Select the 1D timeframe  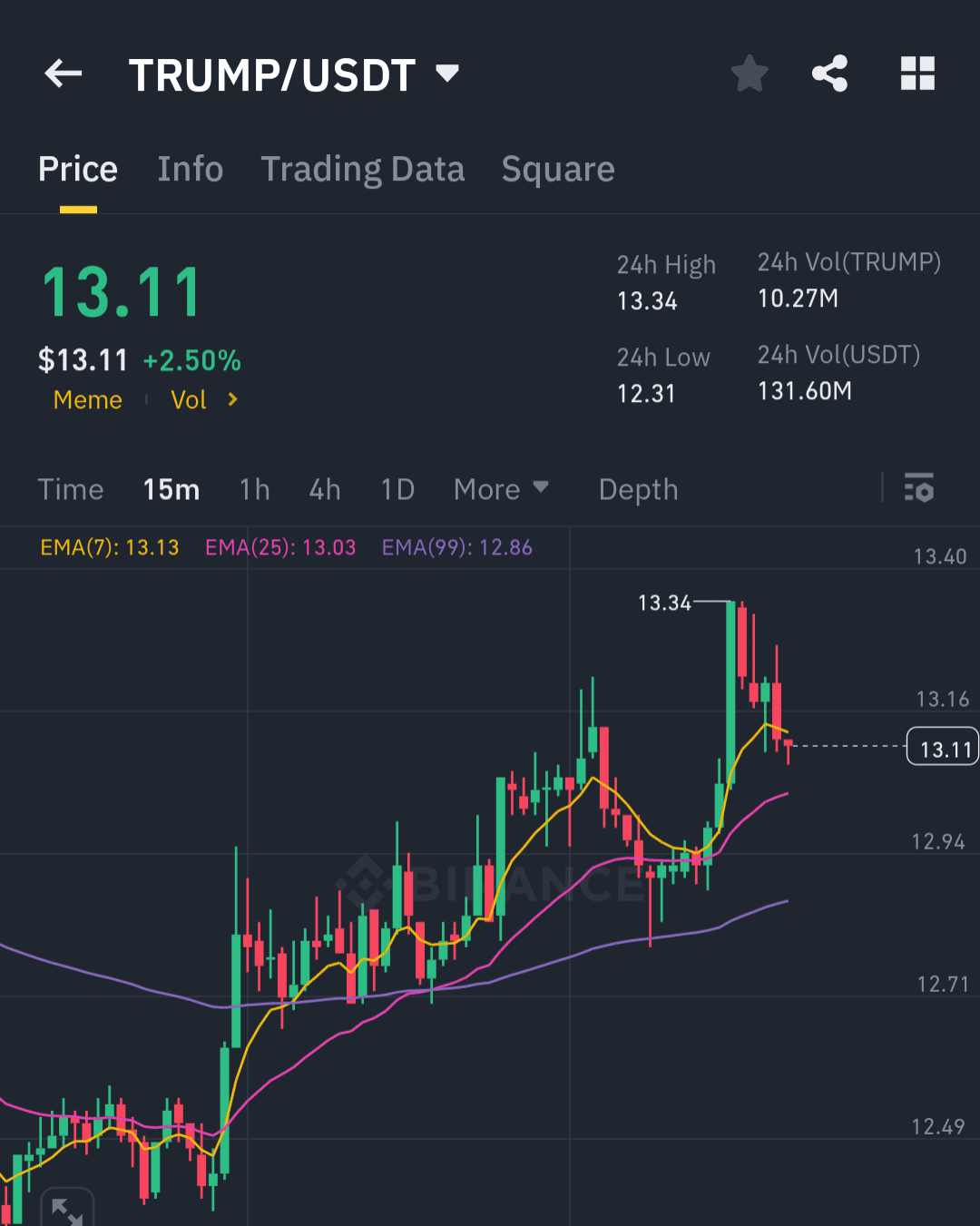[397, 489]
